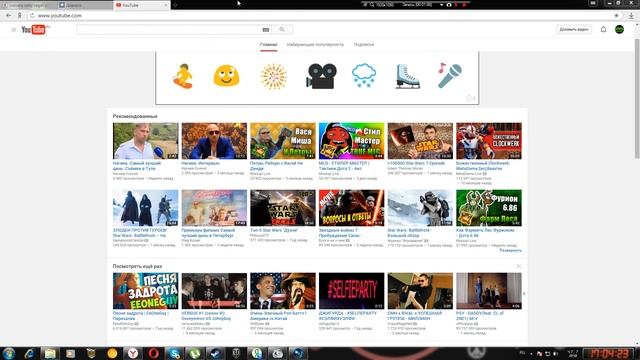Select the Набирающие популярность tab
Viewport: 640px width, 360px height.
point(315,44)
